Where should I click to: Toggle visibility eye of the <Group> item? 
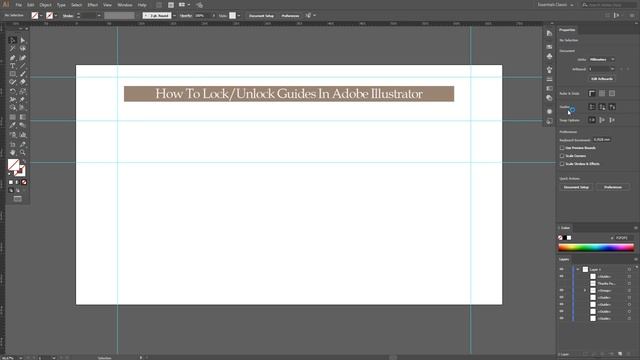click(562, 290)
